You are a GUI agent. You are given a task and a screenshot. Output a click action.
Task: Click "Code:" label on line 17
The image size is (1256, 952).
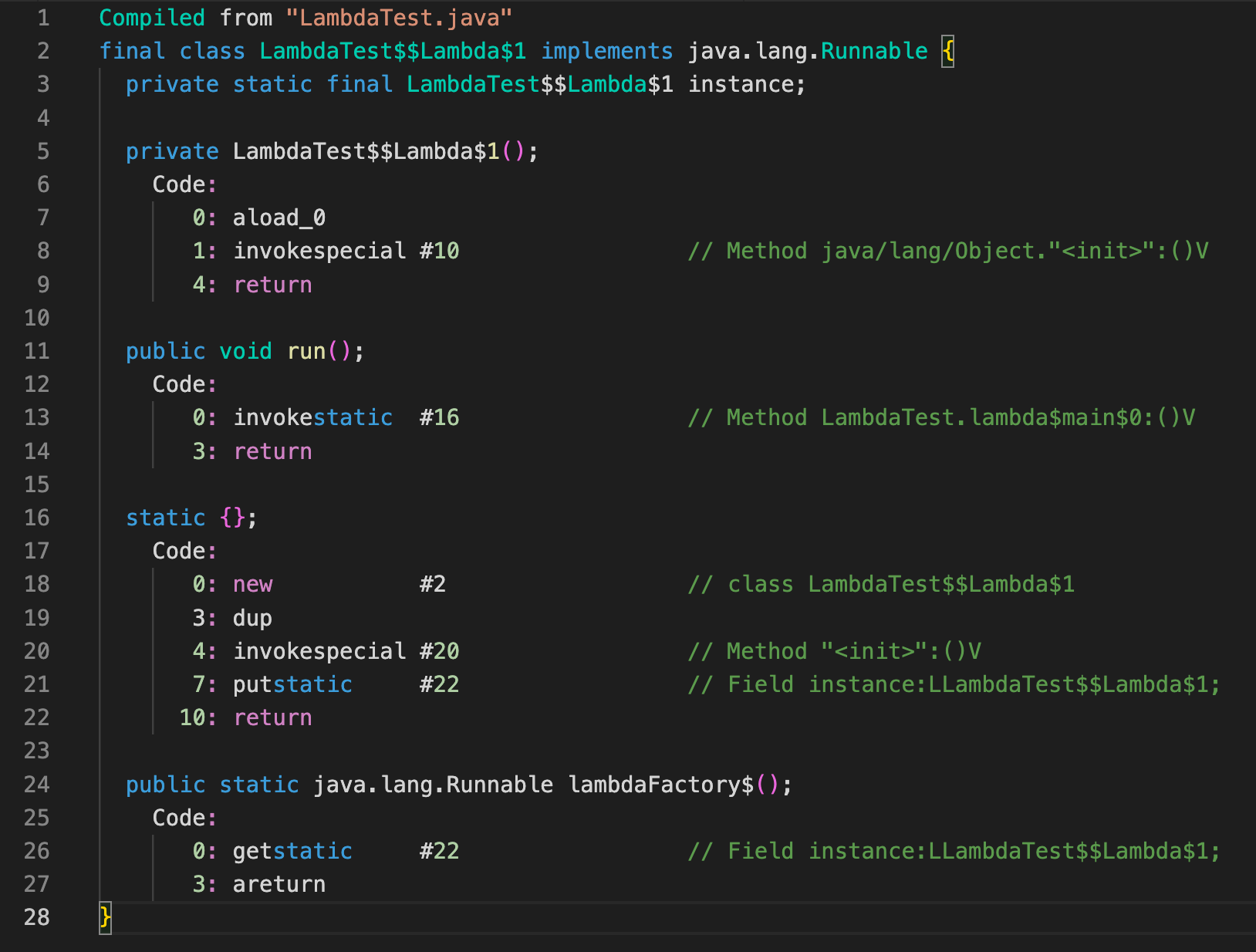[185, 551]
